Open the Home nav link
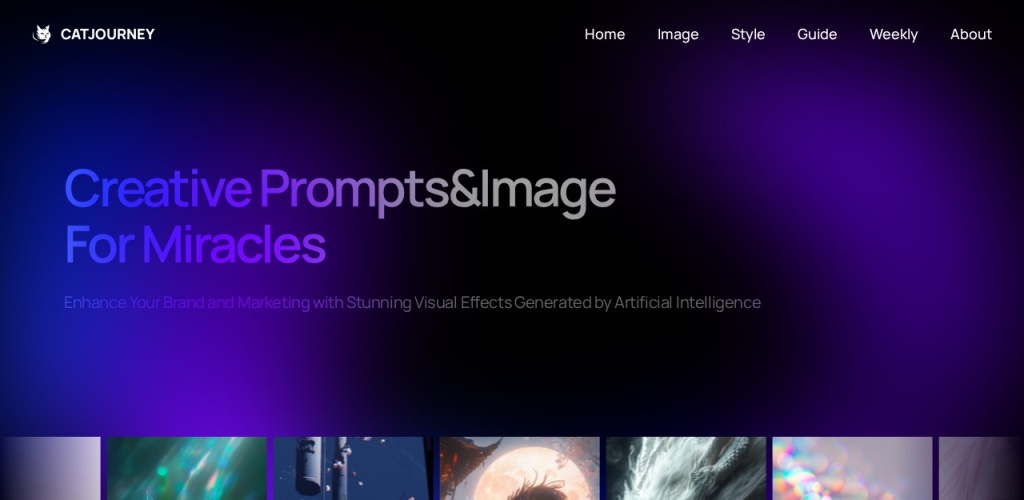The image size is (1024, 500). tap(605, 34)
